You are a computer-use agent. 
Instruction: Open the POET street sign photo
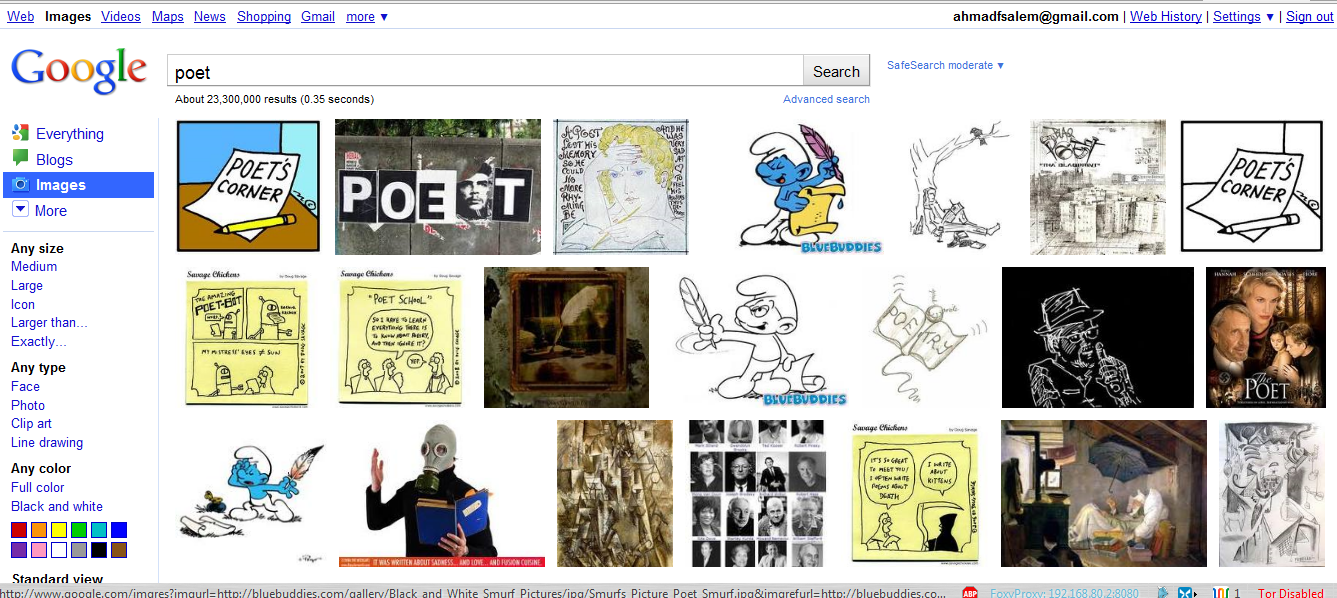click(438, 187)
